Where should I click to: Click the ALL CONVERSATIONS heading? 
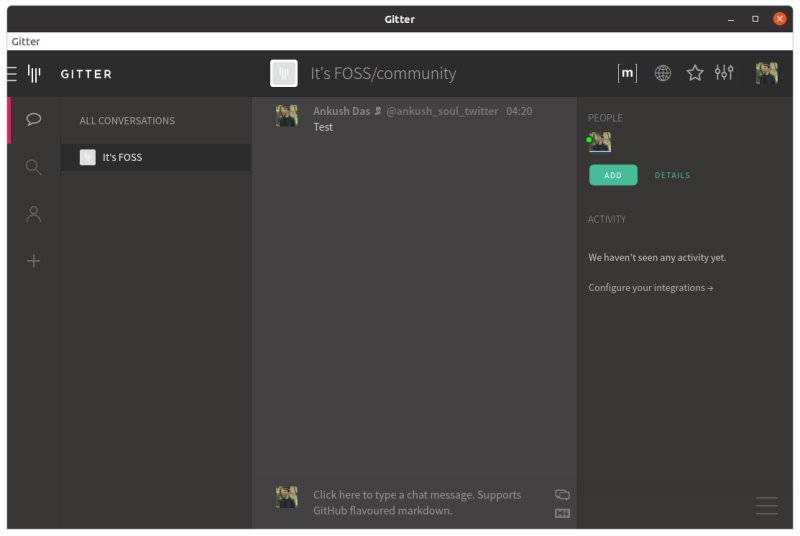[127, 121]
